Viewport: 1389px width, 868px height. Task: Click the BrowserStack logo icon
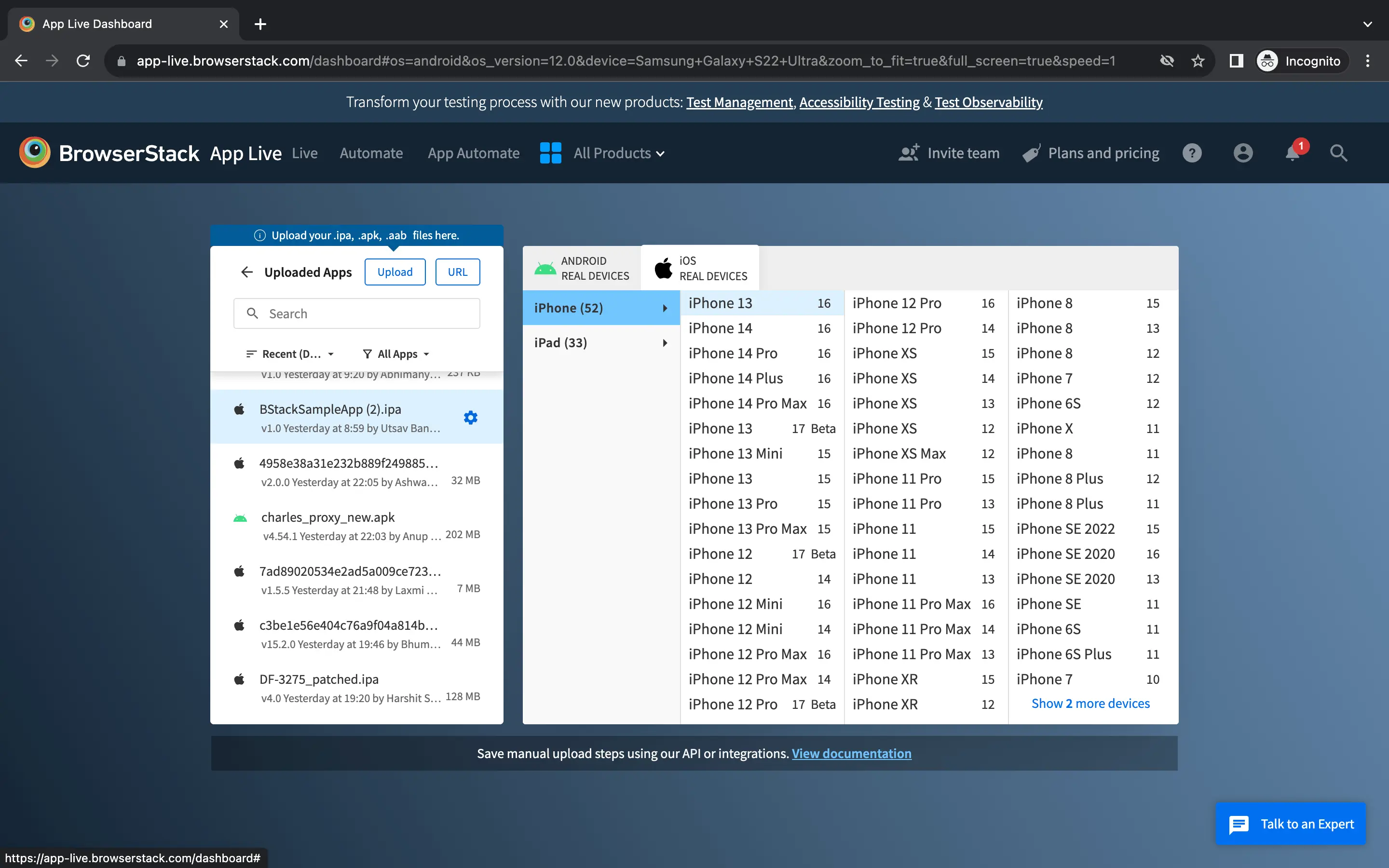(34, 153)
